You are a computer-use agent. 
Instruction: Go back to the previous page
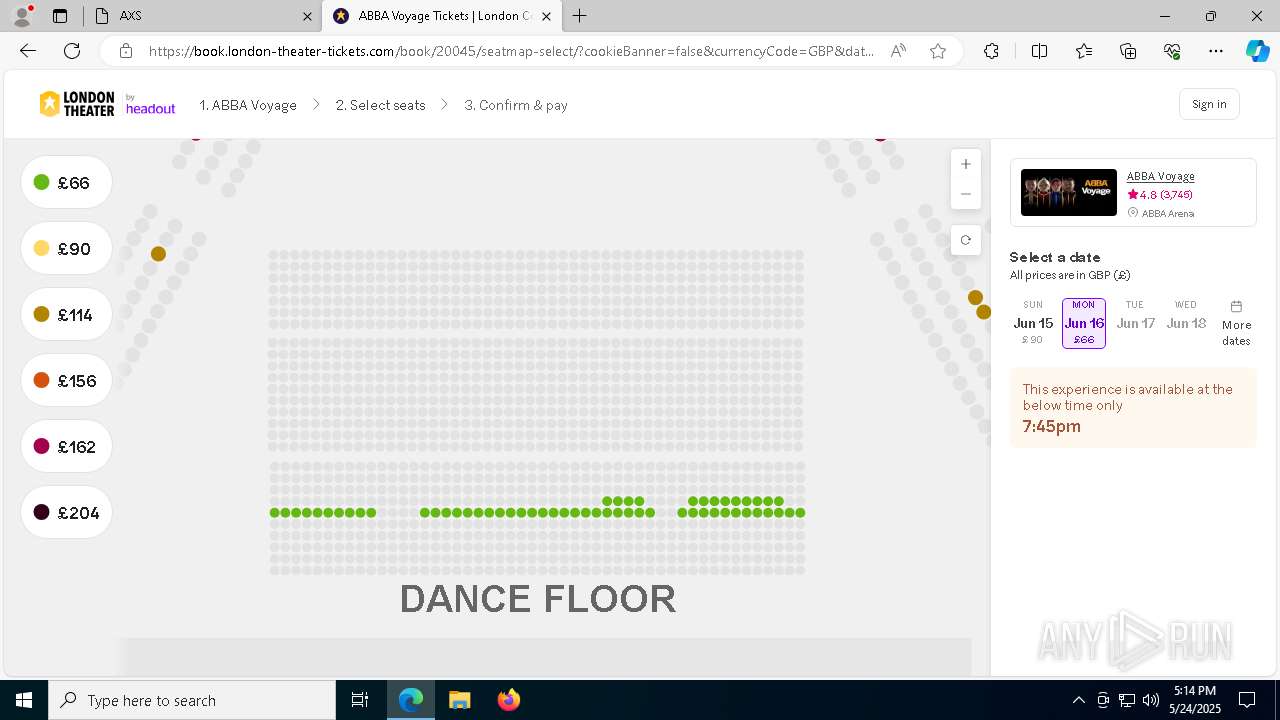pos(28,51)
